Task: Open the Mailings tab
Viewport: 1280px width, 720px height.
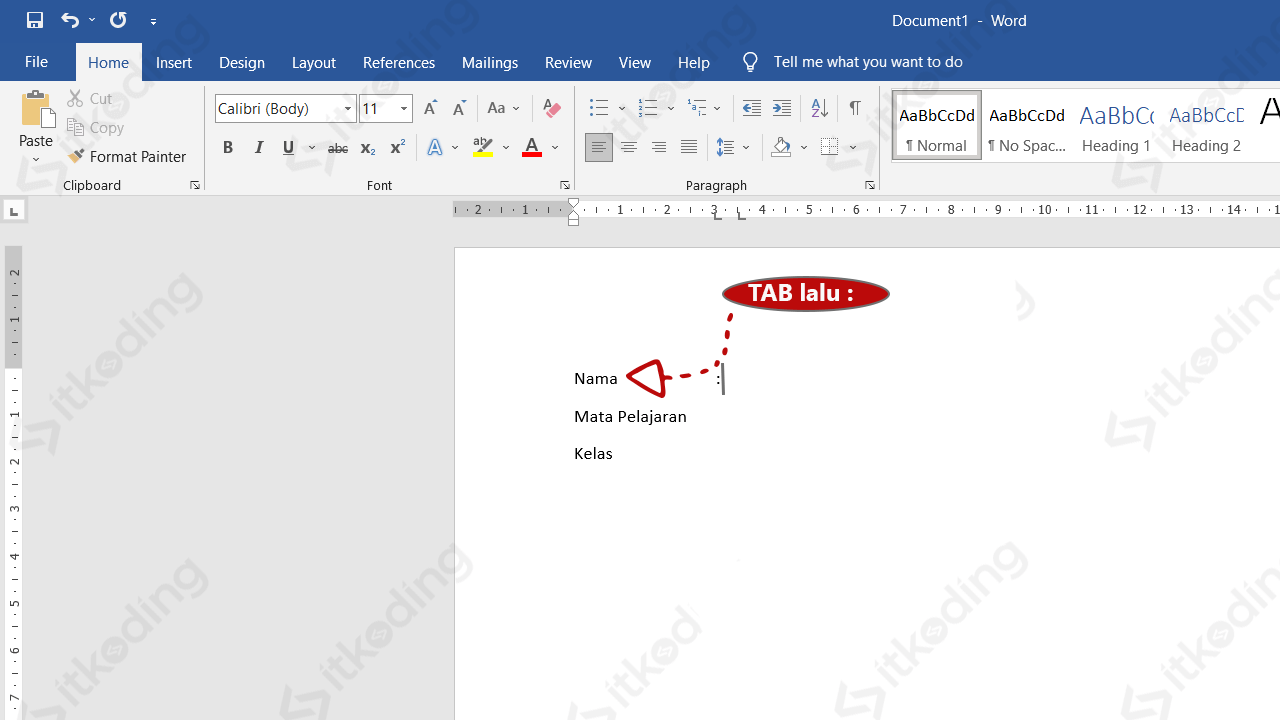Action: tap(490, 62)
